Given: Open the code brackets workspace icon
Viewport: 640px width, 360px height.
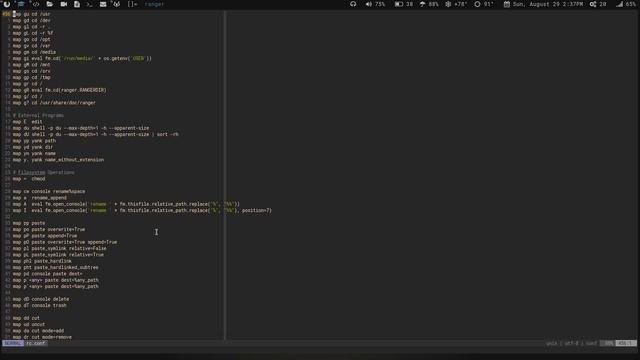Looking at the screenshot, I should point(36,4).
